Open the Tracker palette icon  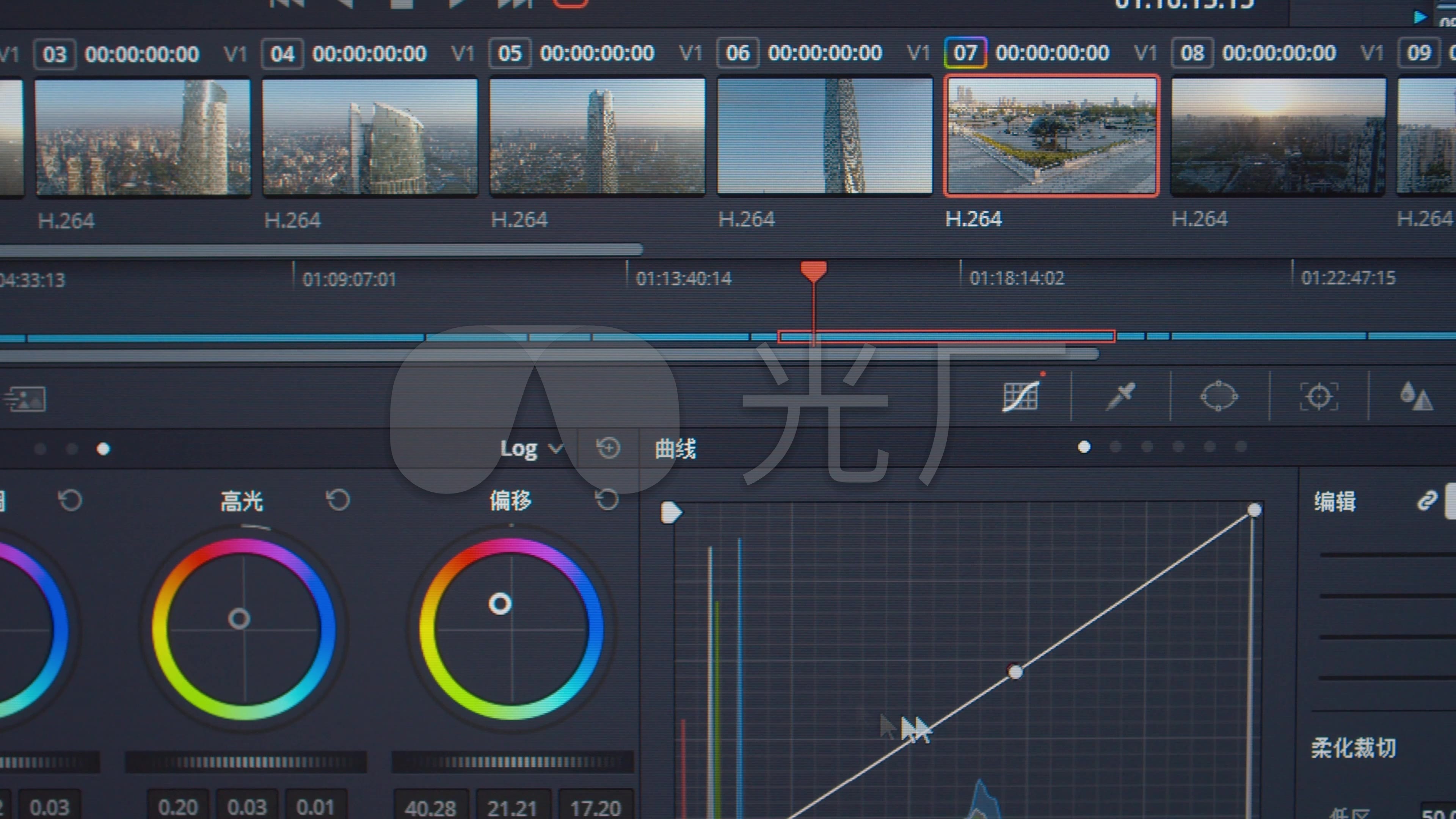[1319, 396]
